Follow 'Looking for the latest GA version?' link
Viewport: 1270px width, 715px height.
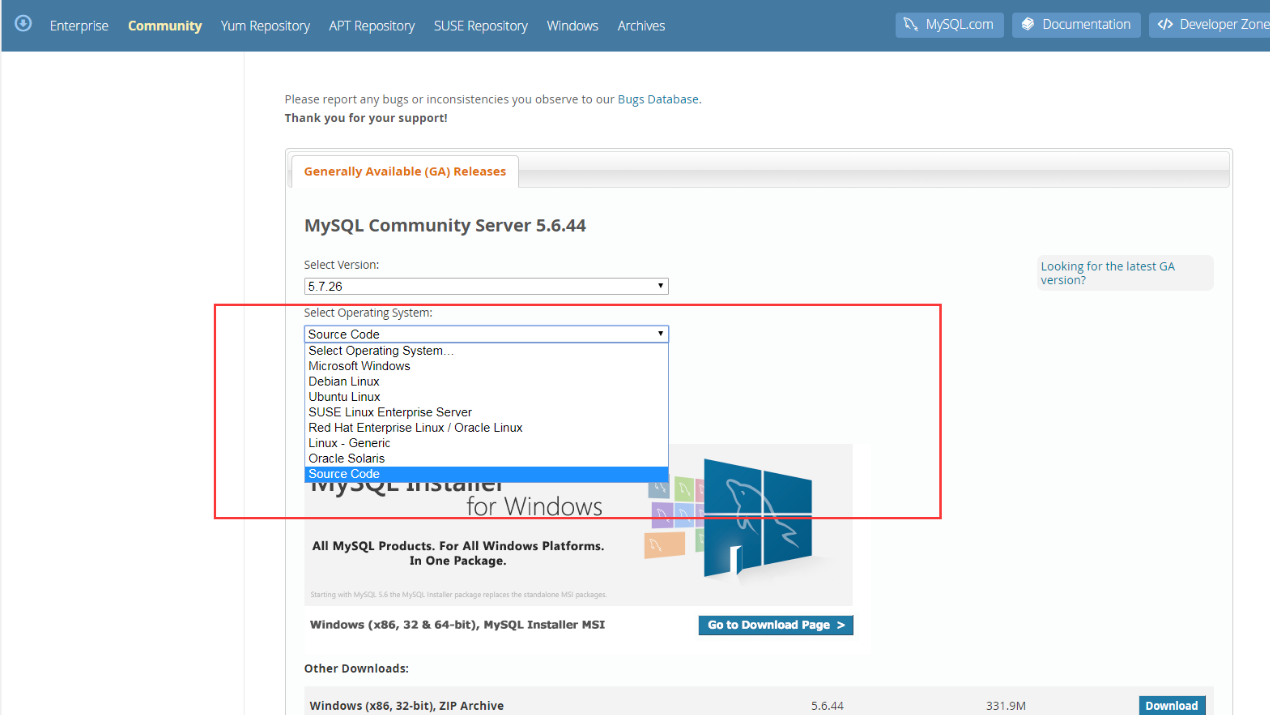(1108, 273)
